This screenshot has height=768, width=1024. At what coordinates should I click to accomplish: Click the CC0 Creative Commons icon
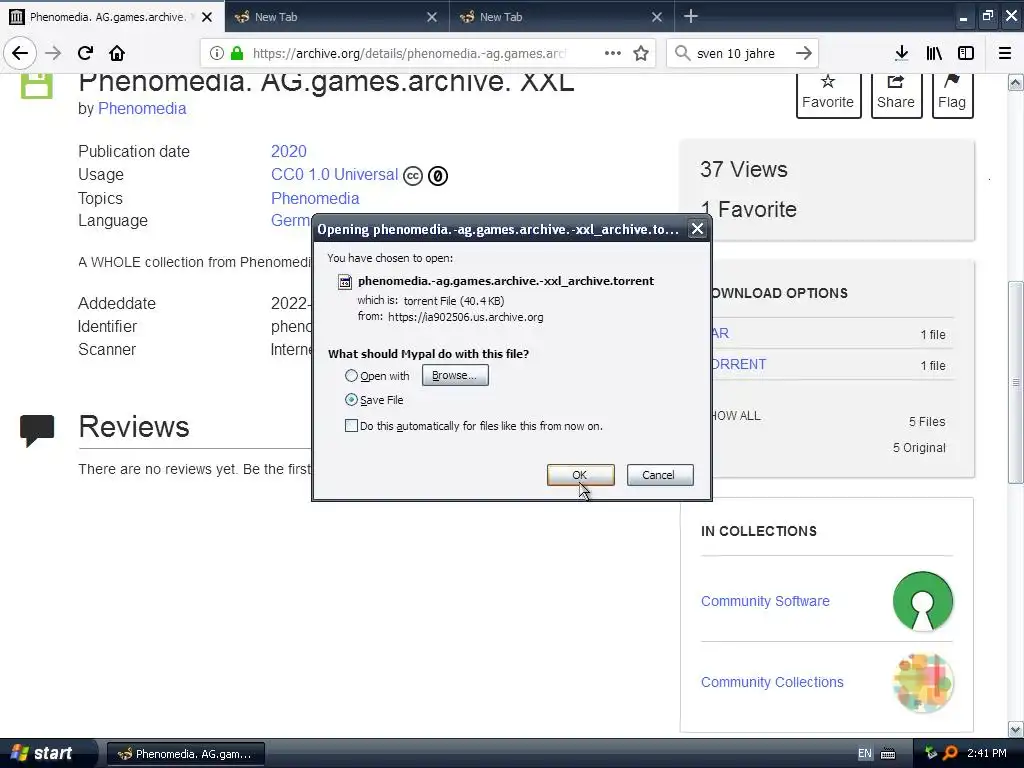click(x=413, y=176)
